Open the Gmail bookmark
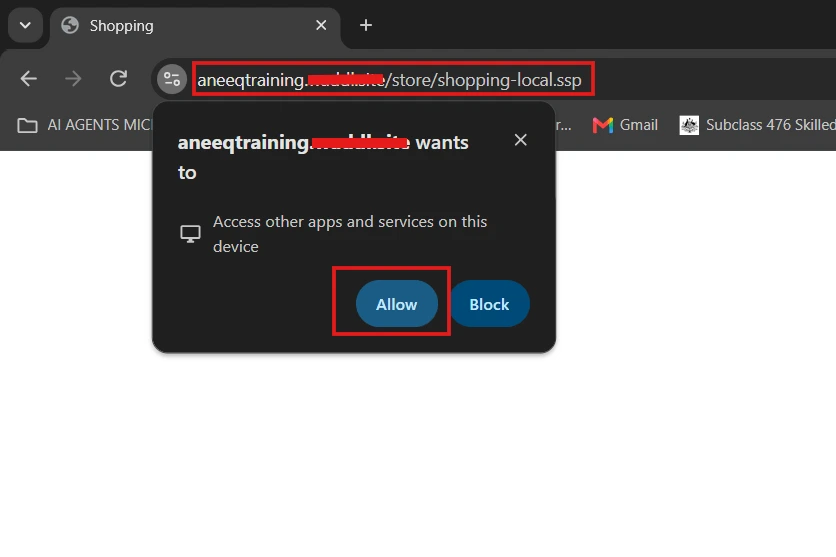This screenshot has width=836, height=557. (625, 125)
